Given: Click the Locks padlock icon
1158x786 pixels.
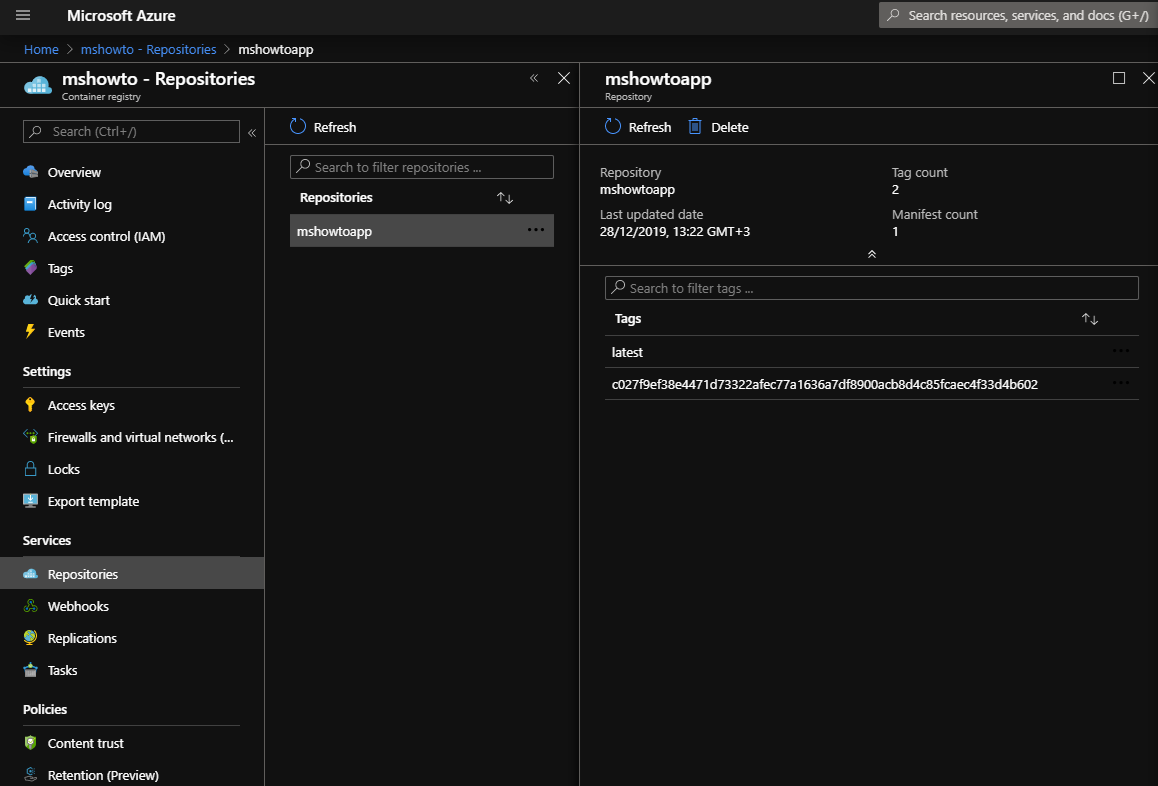Looking at the screenshot, I should click(x=30, y=468).
